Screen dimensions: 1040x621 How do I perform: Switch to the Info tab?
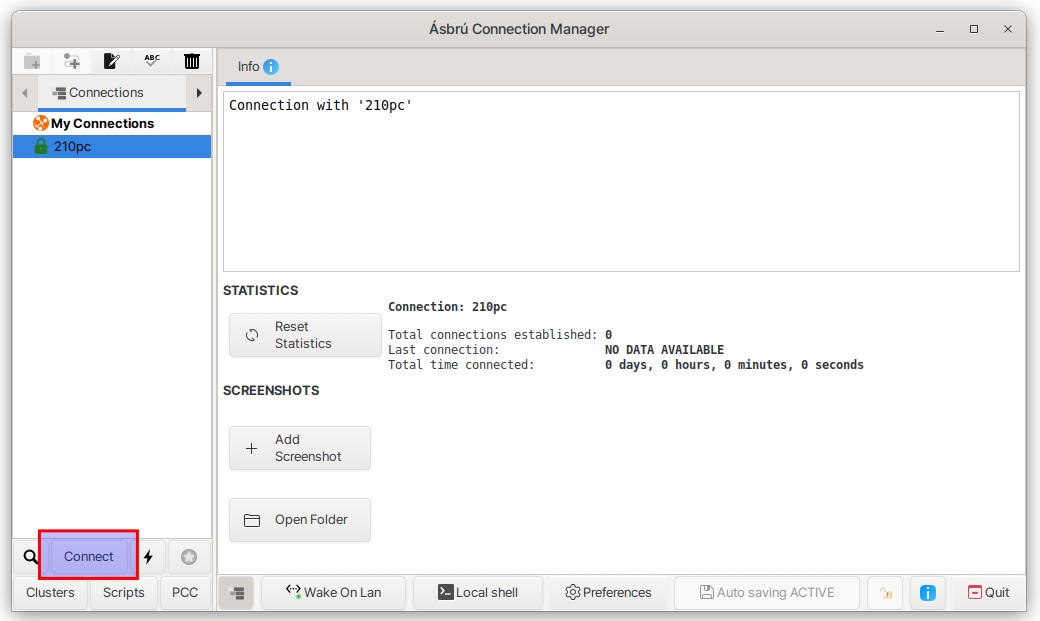tap(257, 67)
